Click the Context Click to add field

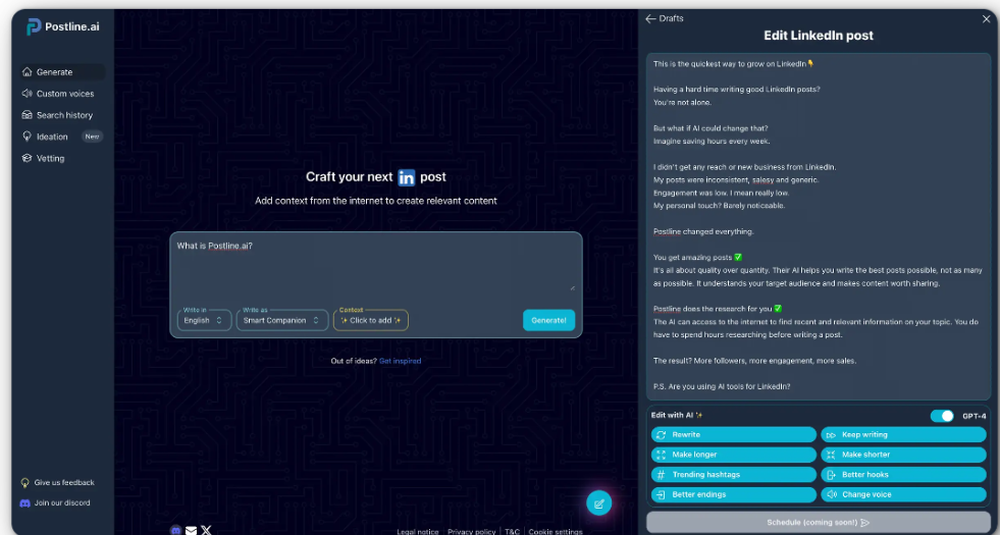point(371,320)
